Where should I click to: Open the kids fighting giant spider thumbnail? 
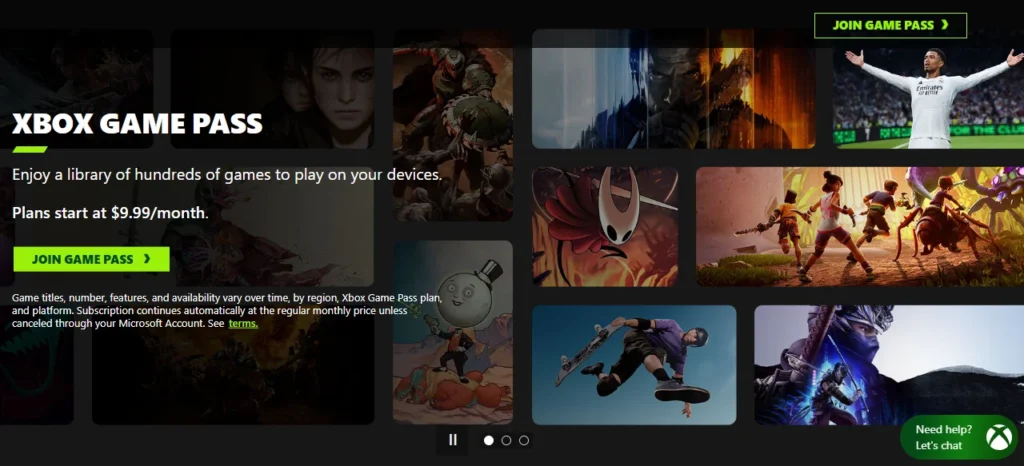point(859,226)
